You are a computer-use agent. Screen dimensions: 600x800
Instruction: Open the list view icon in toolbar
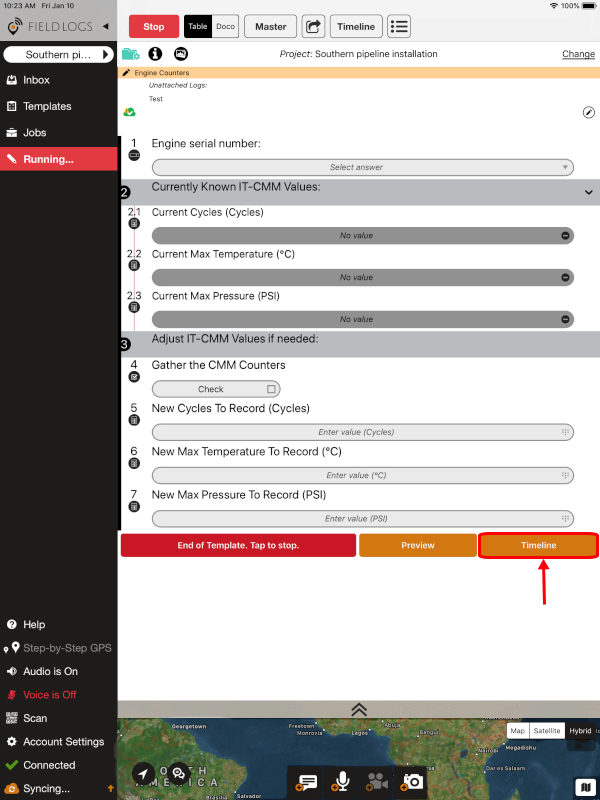click(x=399, y=27)
